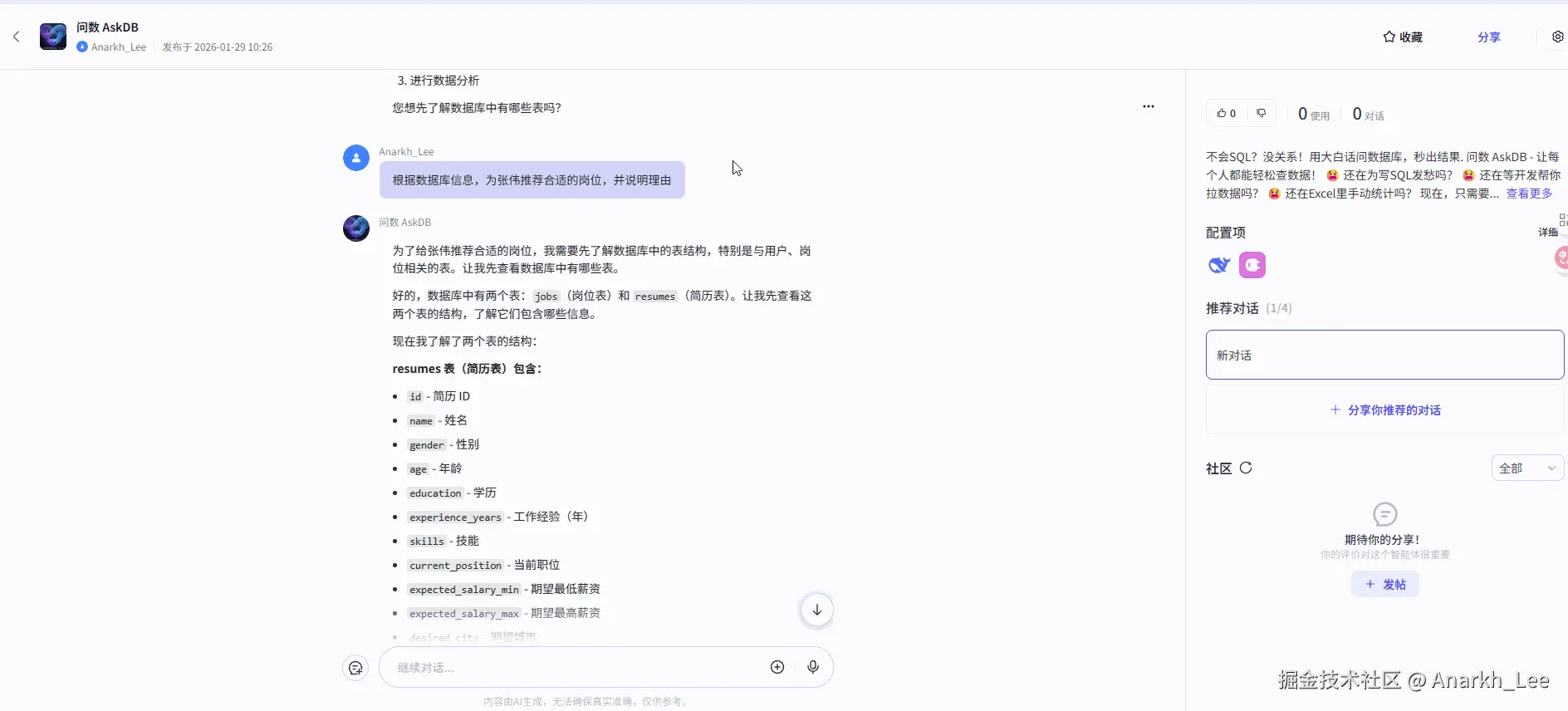
Task: Click the 'education' field text
Action: [x=435, y=493]
